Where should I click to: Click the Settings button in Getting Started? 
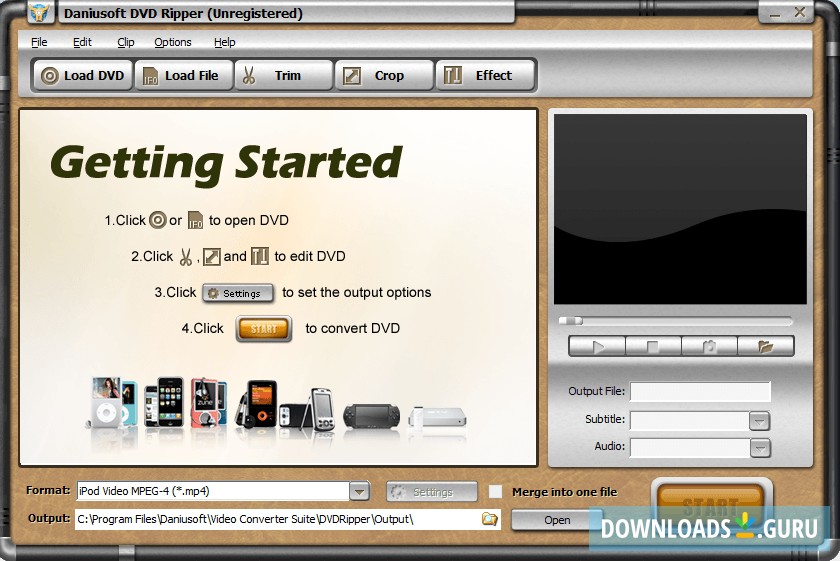click(238, 293)
